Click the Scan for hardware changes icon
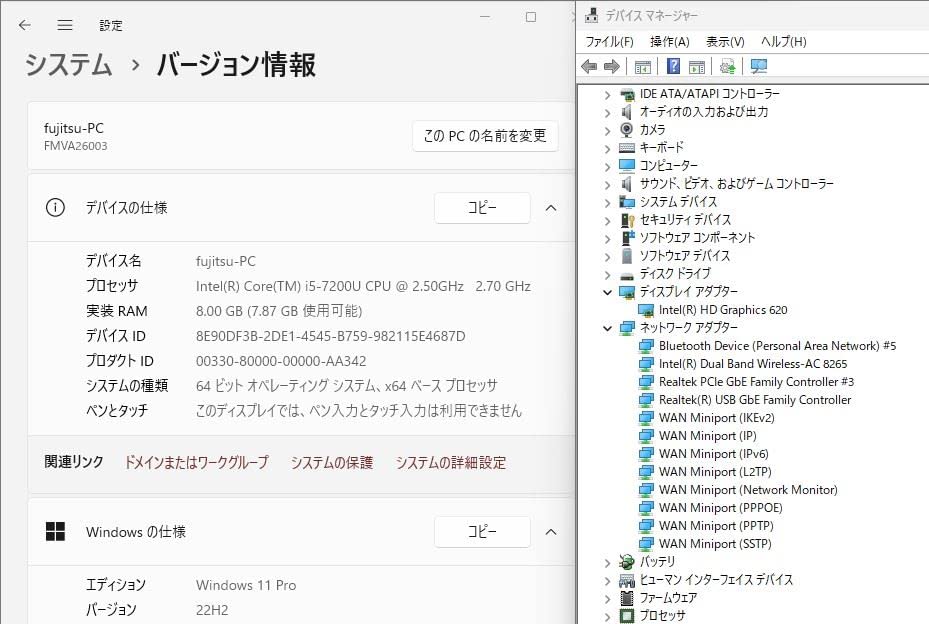Viewport: 929px width, 624px height. point(729,66)
